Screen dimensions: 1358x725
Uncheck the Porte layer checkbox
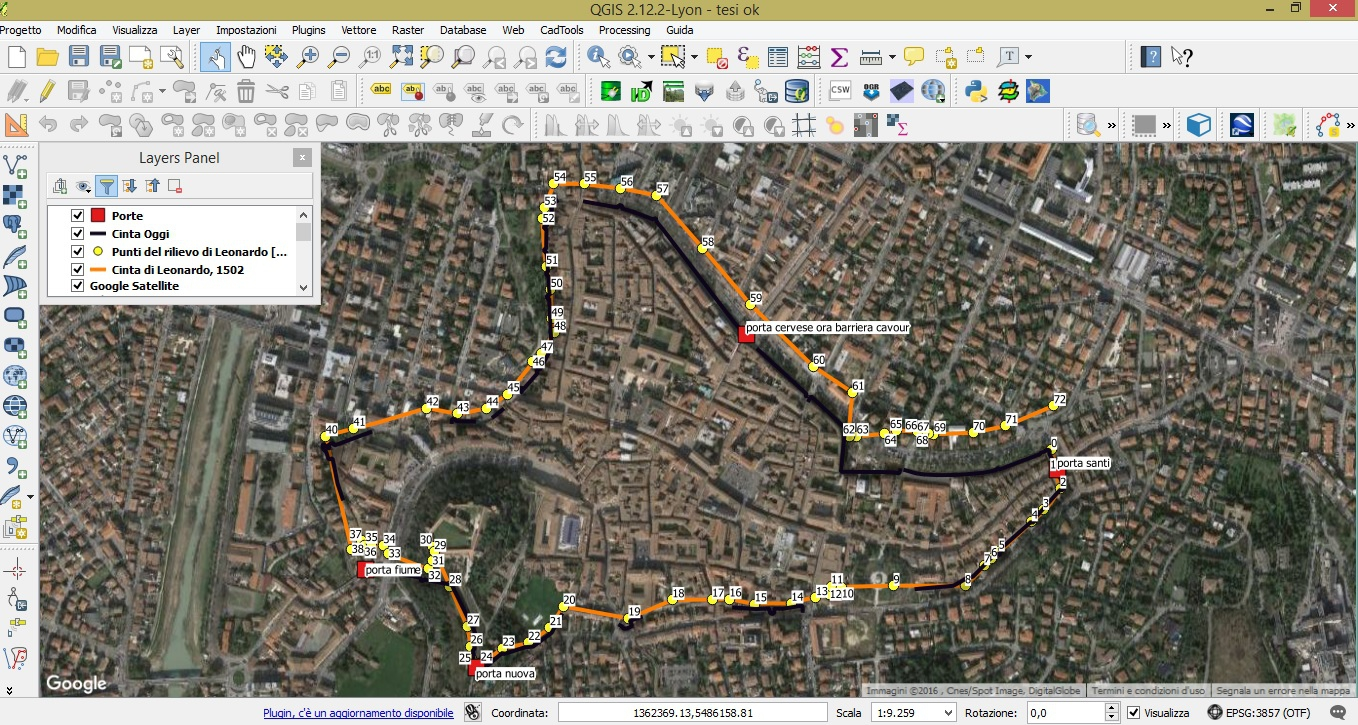[x=77, y=216]
